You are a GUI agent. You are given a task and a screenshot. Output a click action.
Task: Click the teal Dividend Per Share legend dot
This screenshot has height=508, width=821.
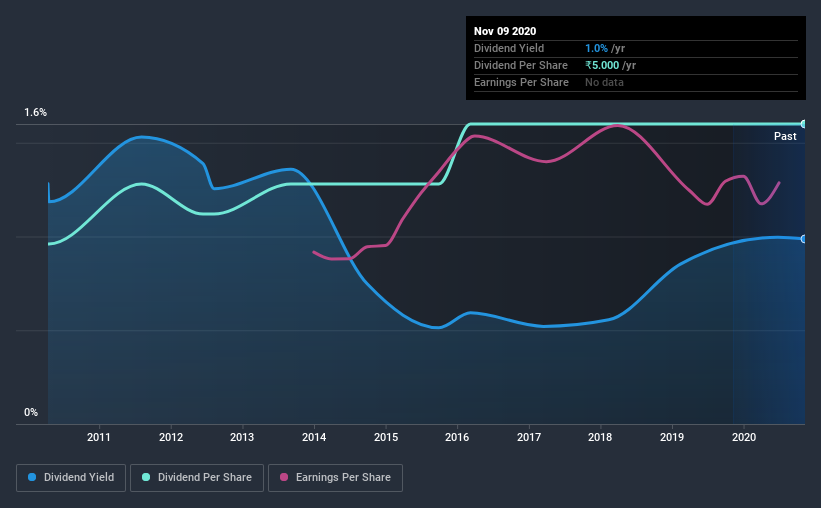146,477
